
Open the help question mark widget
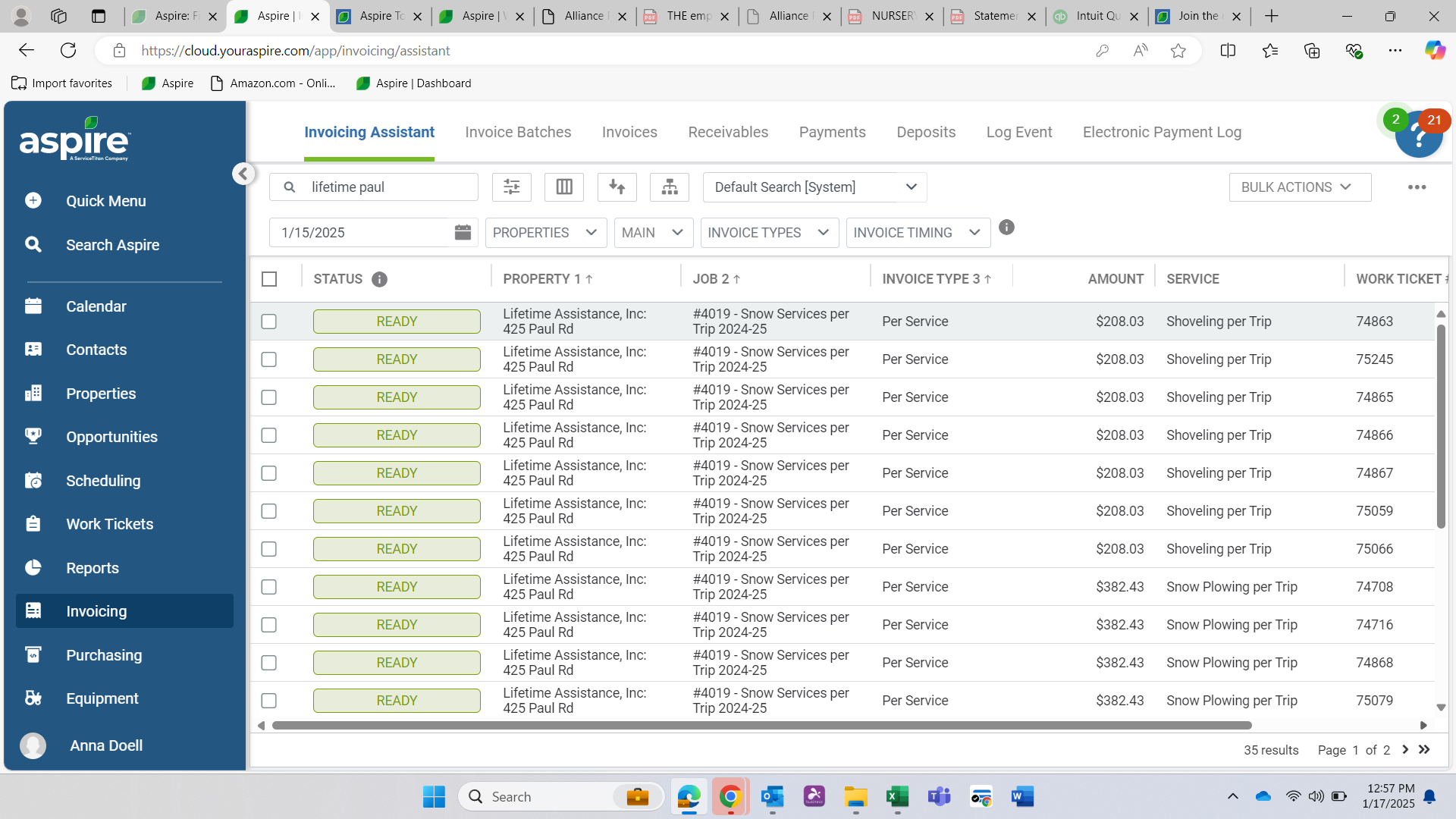click(x=1419, y=135)
